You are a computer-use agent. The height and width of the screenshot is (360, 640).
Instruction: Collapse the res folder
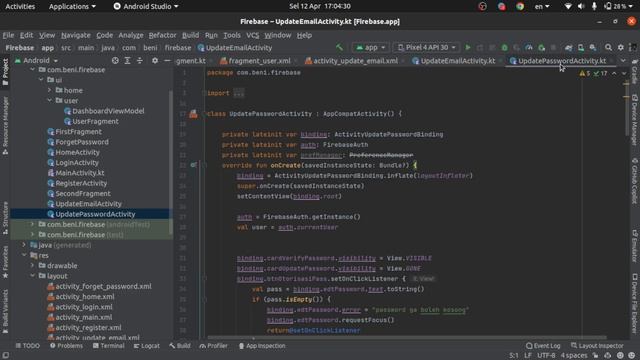click(24, 255)
